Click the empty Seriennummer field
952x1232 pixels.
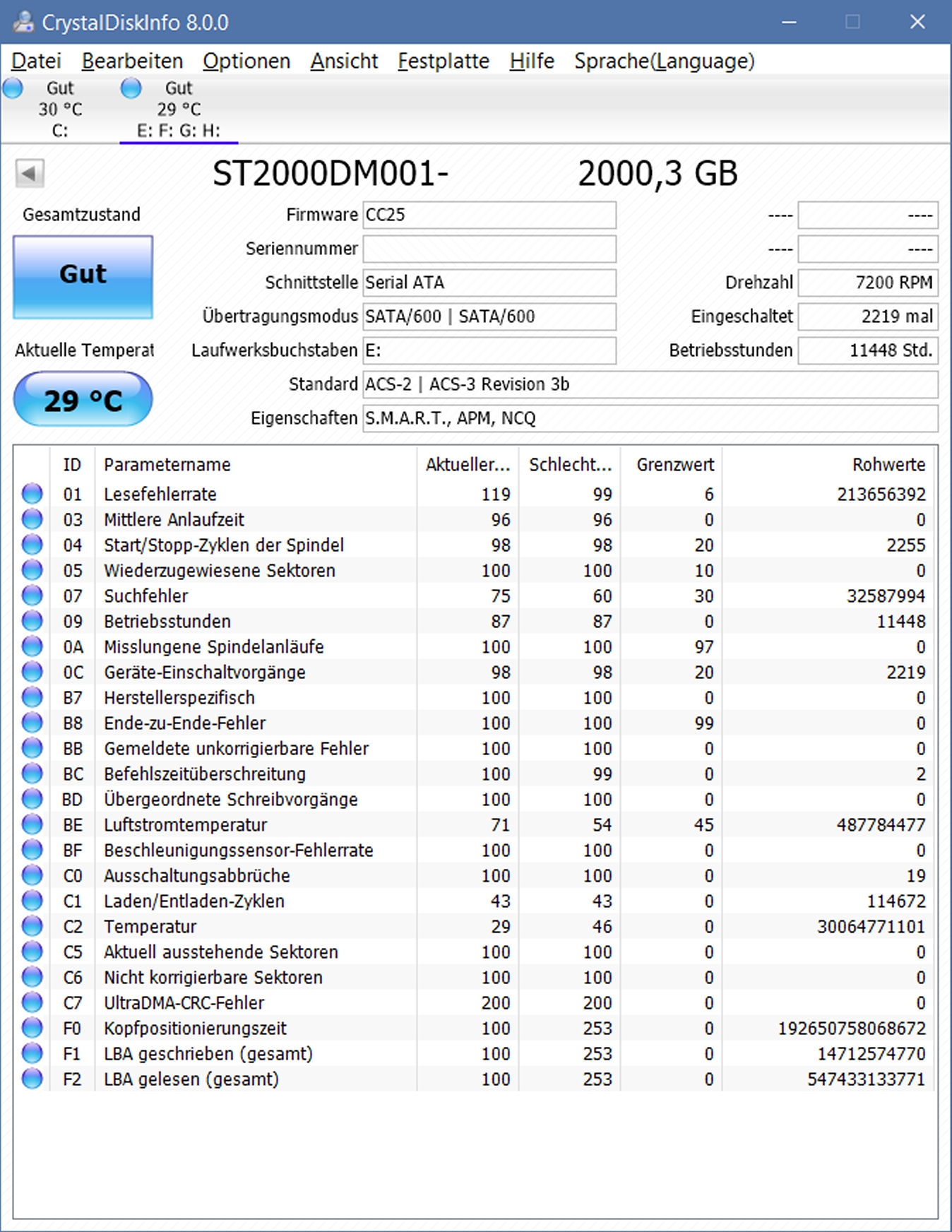[x=489, y=249]
